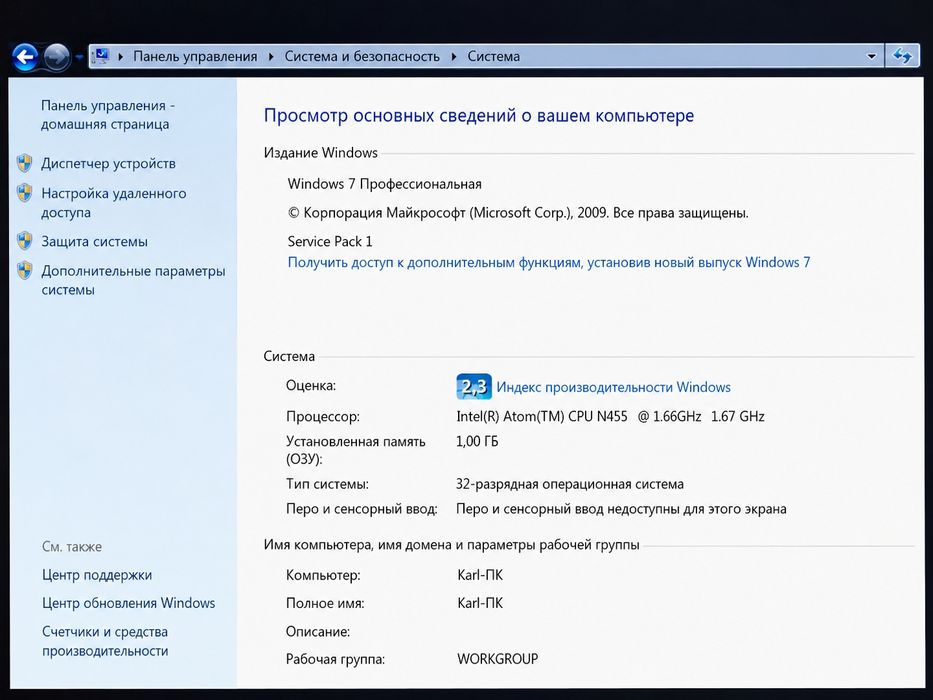The width and height of the screenshot is (933, 700).
Task: Click Karl-ПК next to Компьютер
Action: 480,575
